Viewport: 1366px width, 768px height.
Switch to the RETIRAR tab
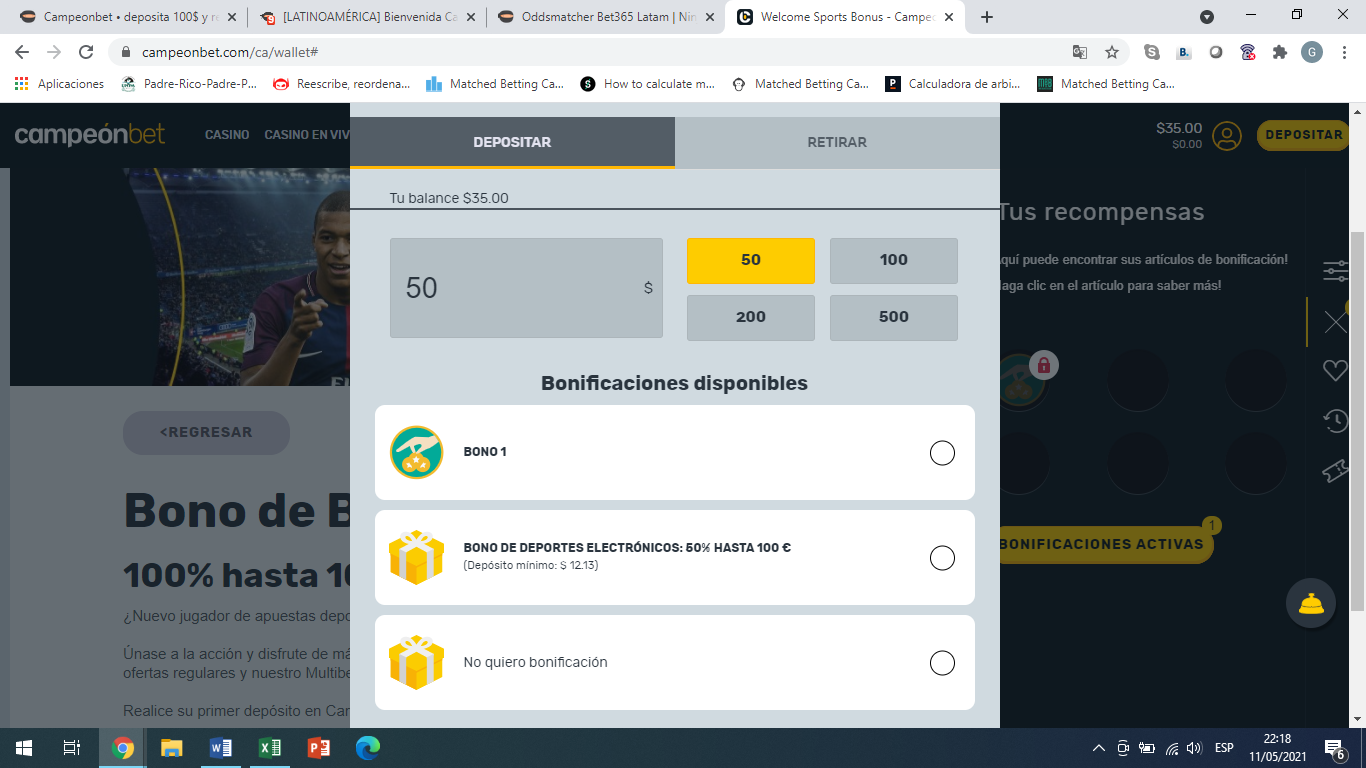(837, 142)
